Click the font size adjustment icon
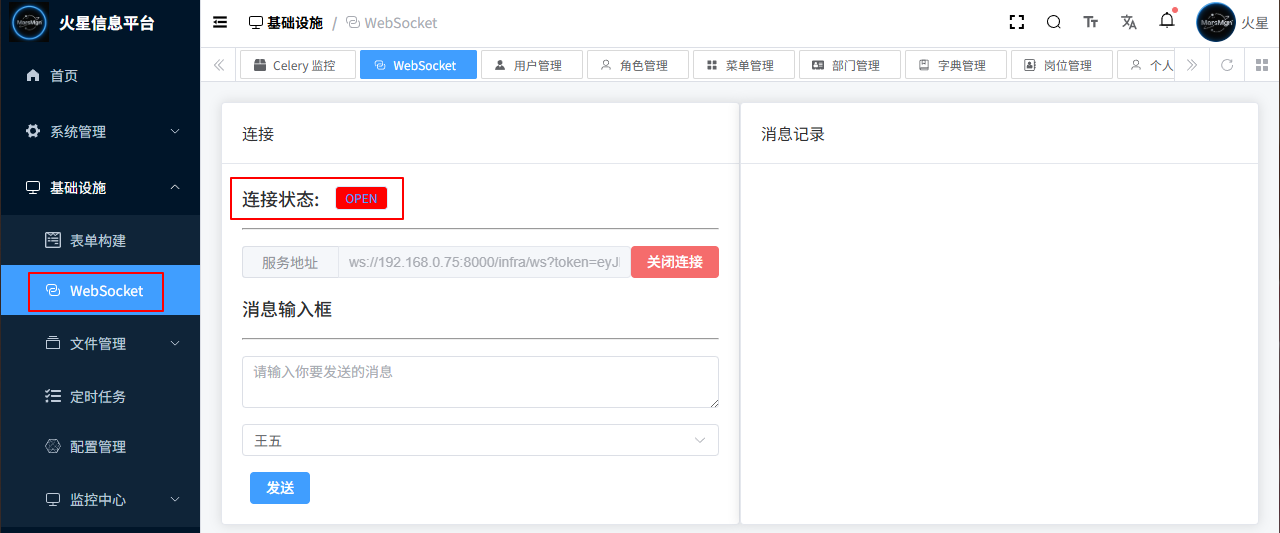1280x533 pixels. pos(1091,22)
